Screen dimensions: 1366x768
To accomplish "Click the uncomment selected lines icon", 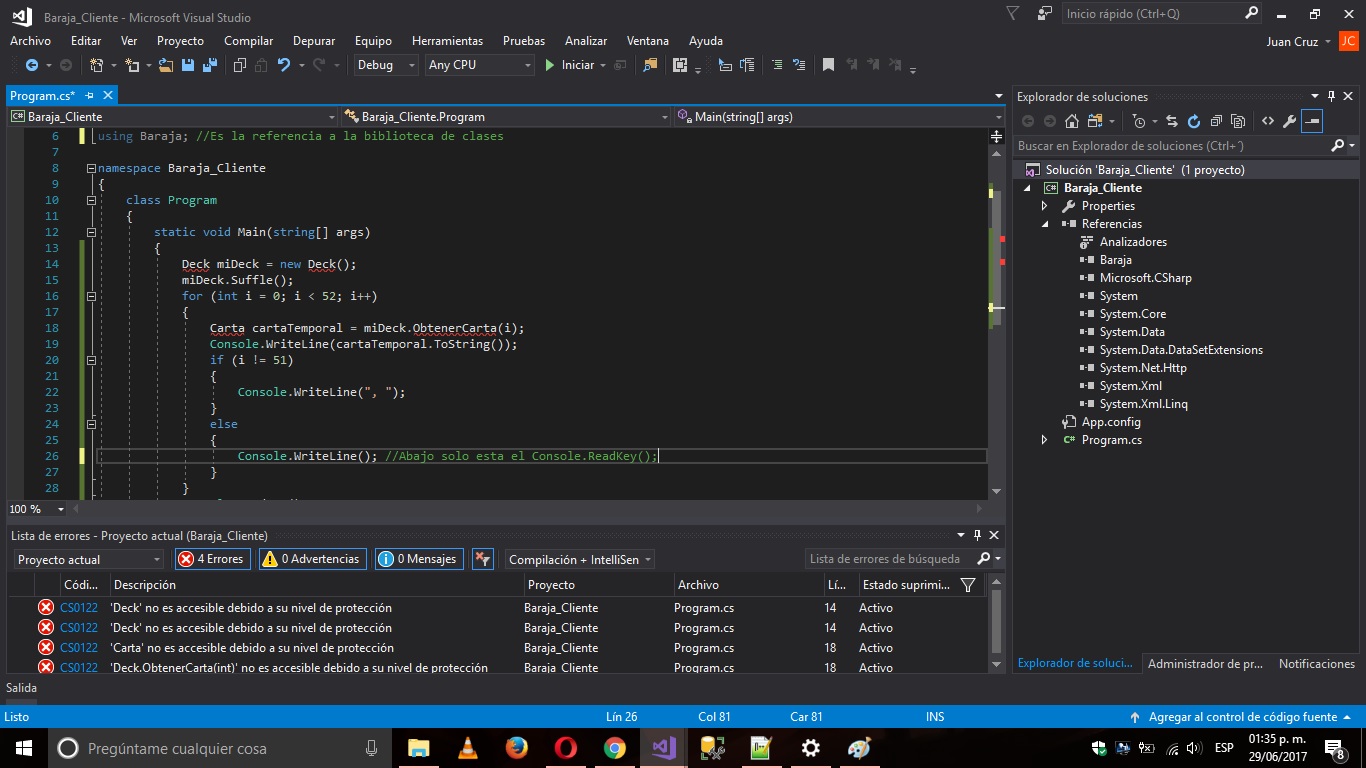I will (798, 65).
